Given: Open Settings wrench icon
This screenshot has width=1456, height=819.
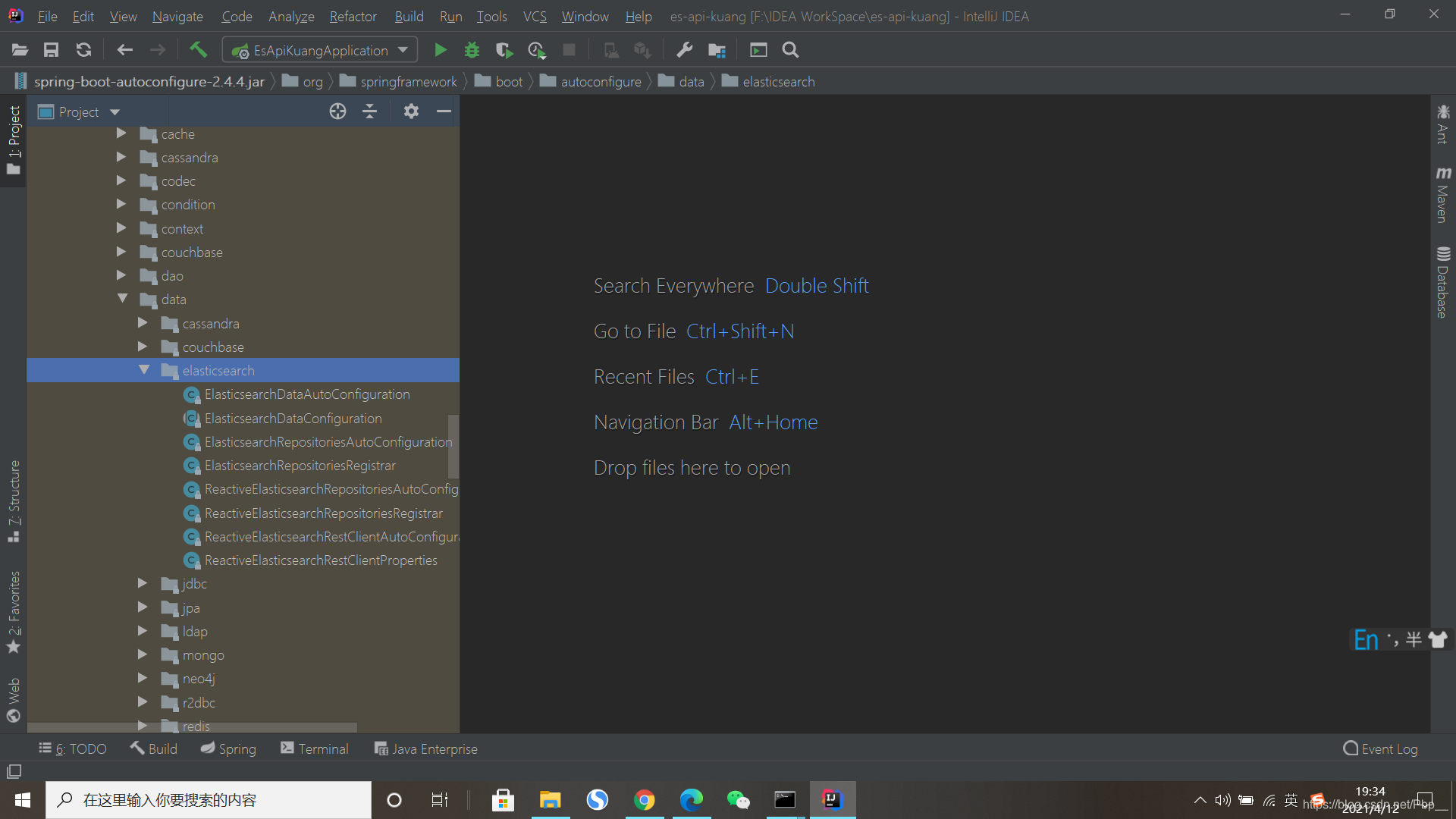Looking at the screenshot, I should click(x=684, y=50).
